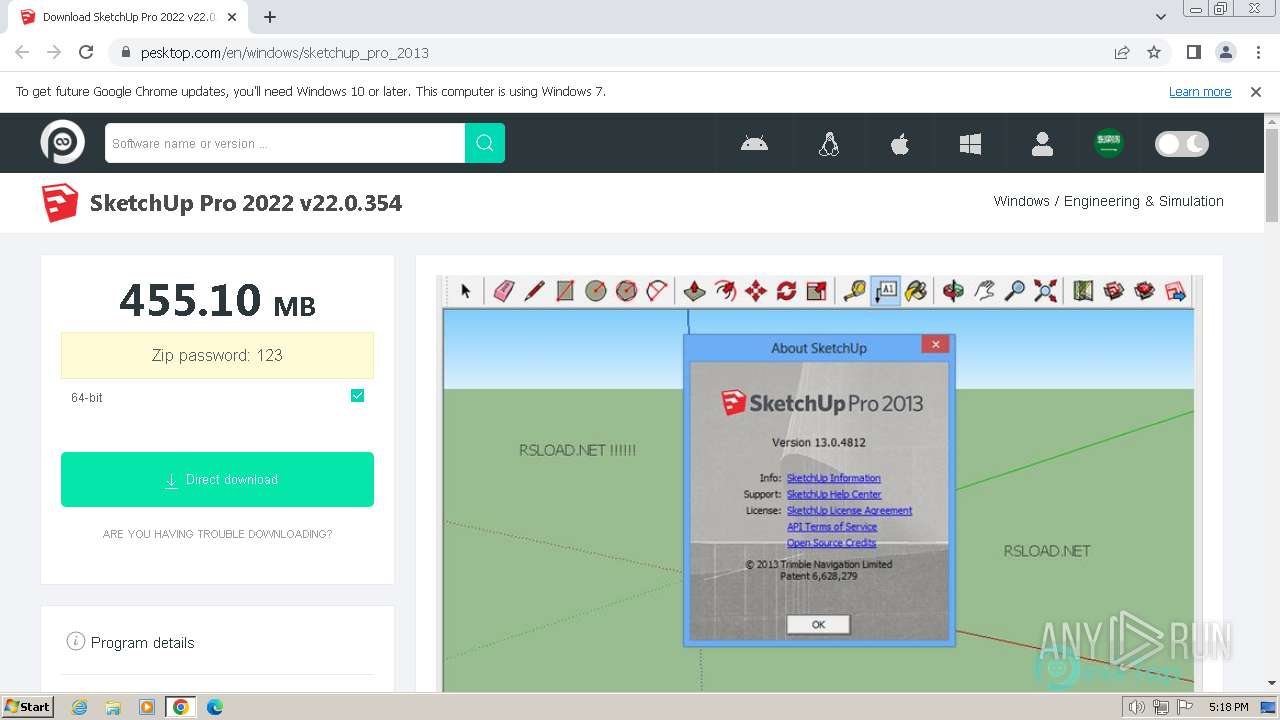Focus the Software name or version field

(285, 143)
